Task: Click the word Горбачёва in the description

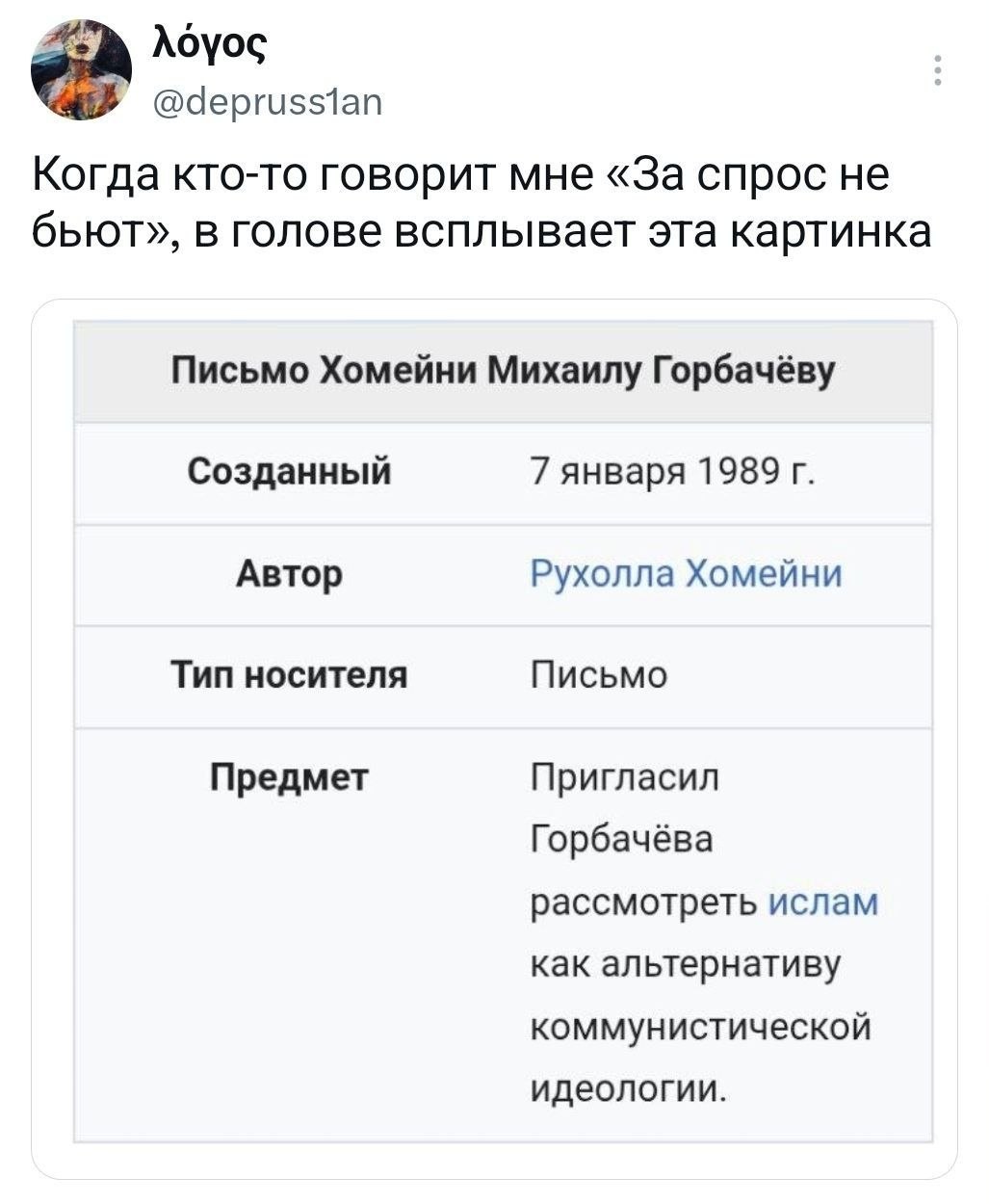Action: (623, 839)
